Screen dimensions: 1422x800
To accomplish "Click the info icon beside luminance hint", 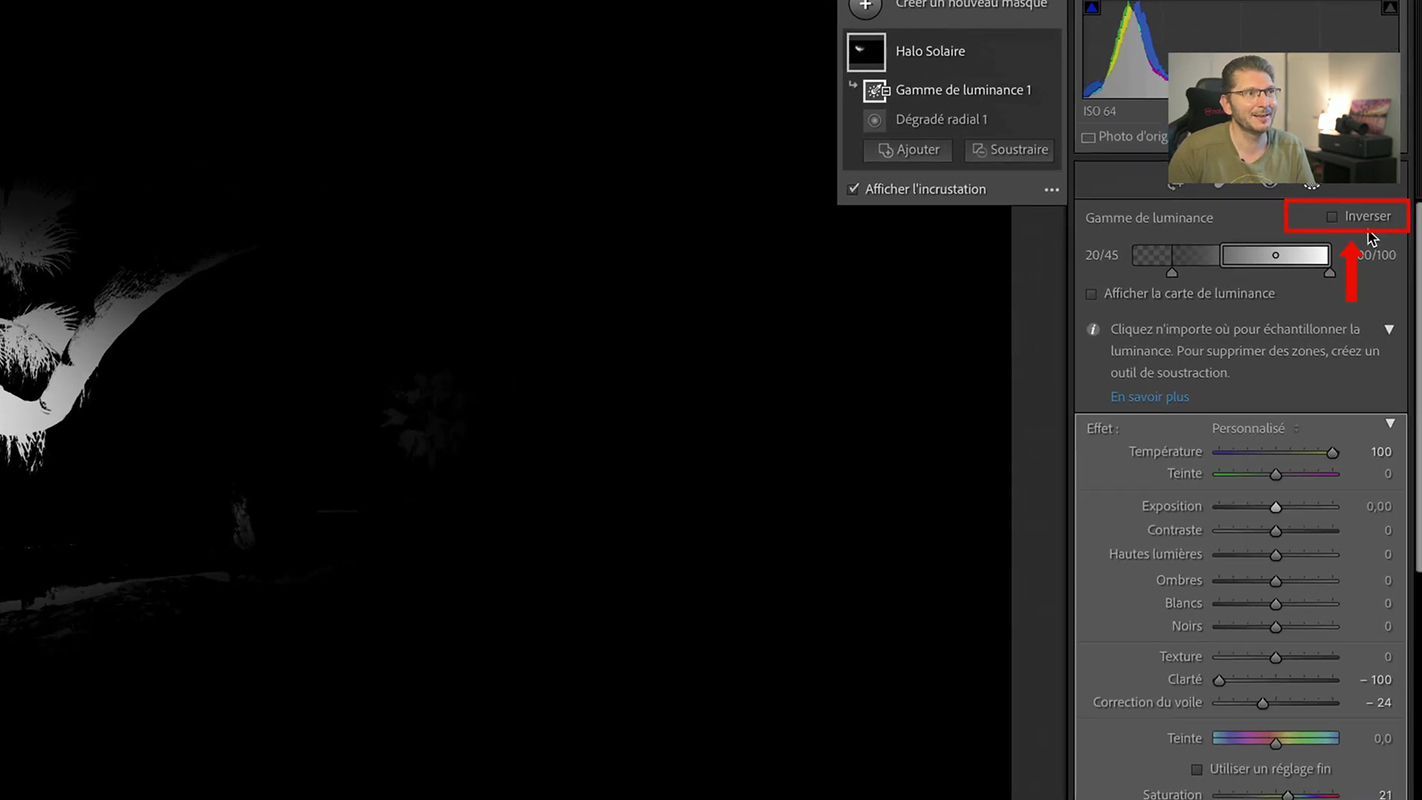I will (1093, 329).
